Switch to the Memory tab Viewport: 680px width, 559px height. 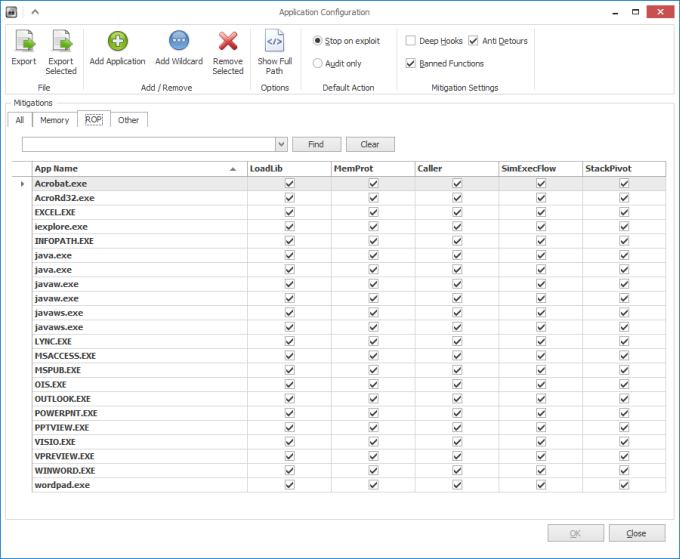54,120
